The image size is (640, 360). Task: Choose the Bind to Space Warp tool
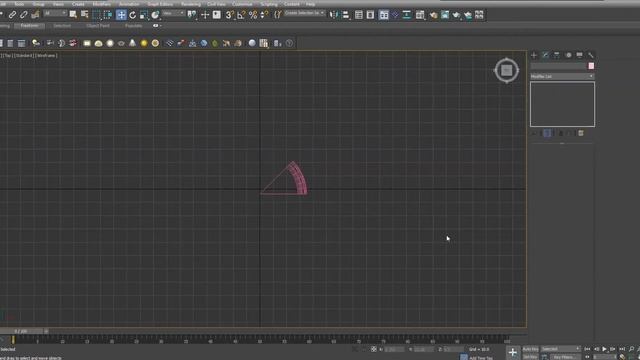[35, 15]
